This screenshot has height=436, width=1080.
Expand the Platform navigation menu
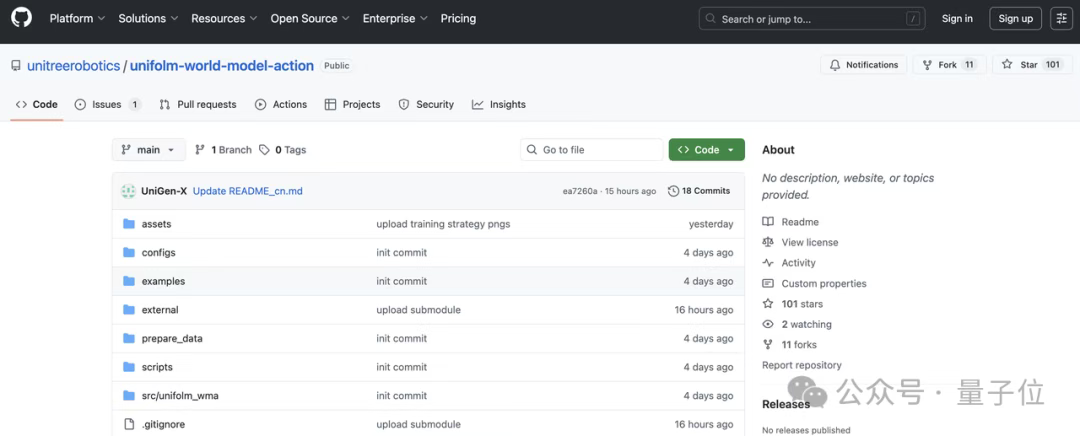(x=77, y=18)
